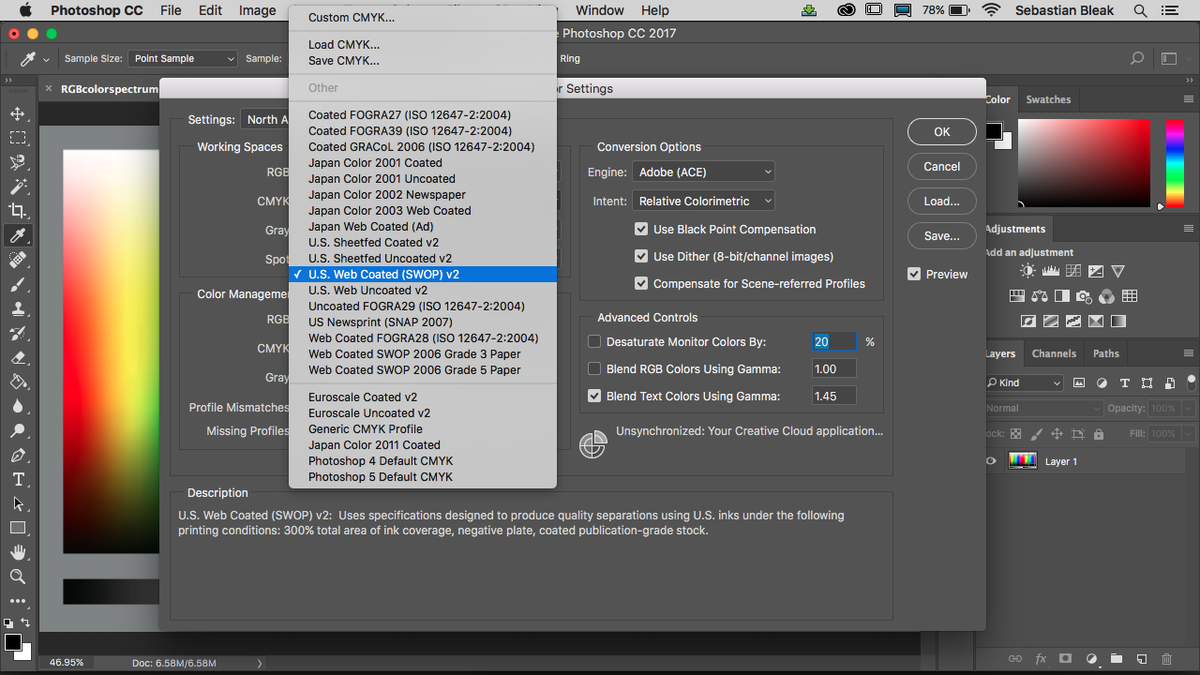The image size is (1200, 675).
Task: Add a Gradient Map adjustment
Action: click(1118, 321)
